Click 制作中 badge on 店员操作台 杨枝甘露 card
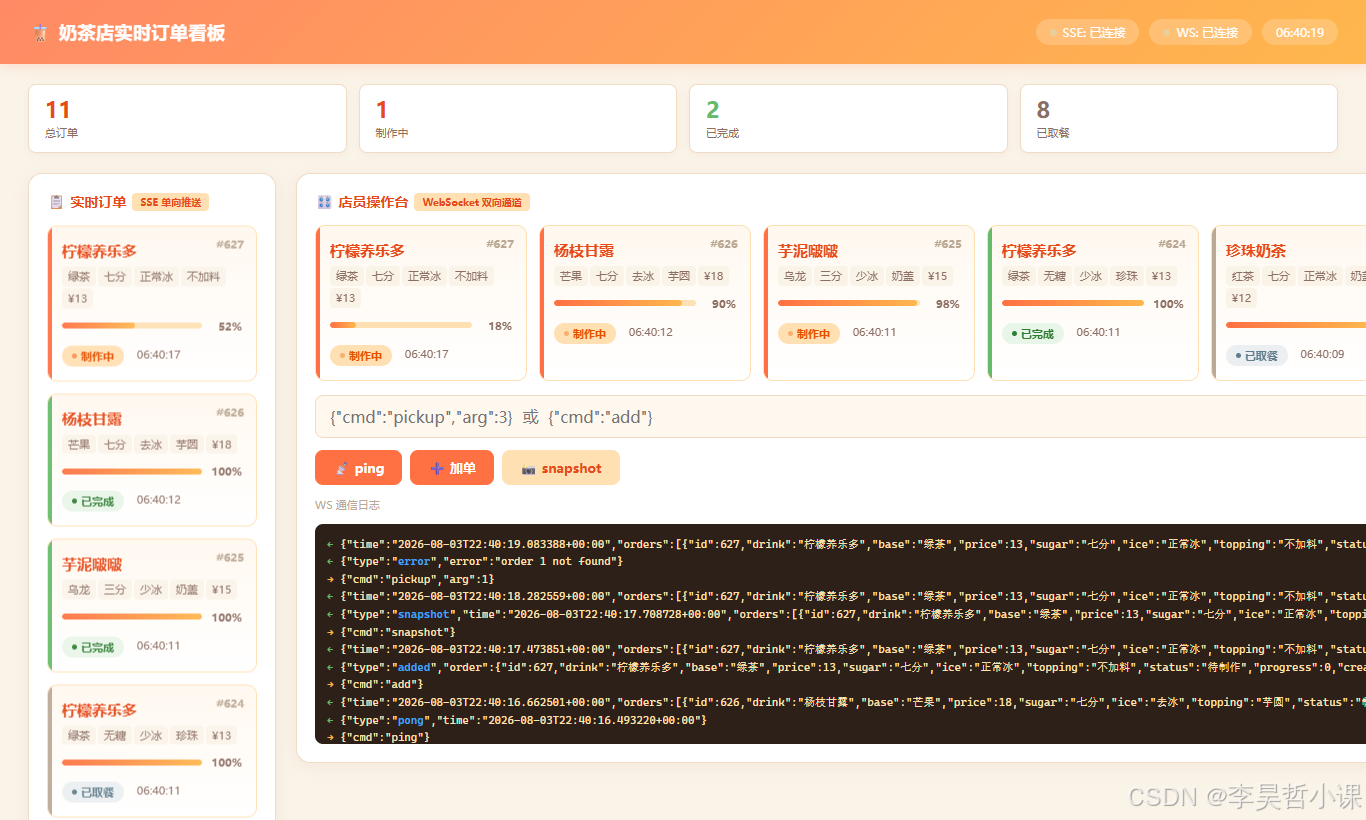Screen dimensions: 1366x820 click(x=585, y=334)
